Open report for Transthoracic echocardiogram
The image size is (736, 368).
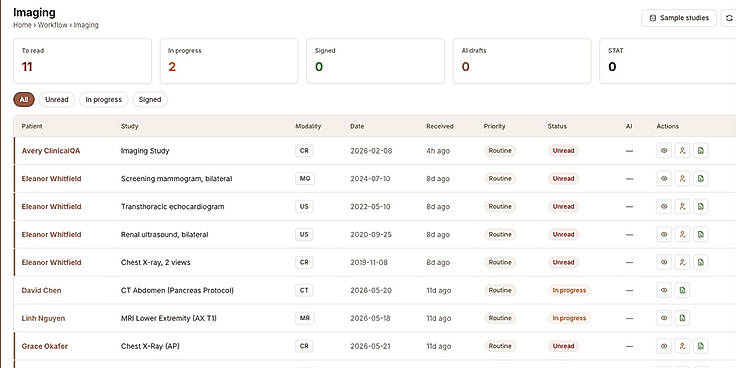tap(700, 207)
